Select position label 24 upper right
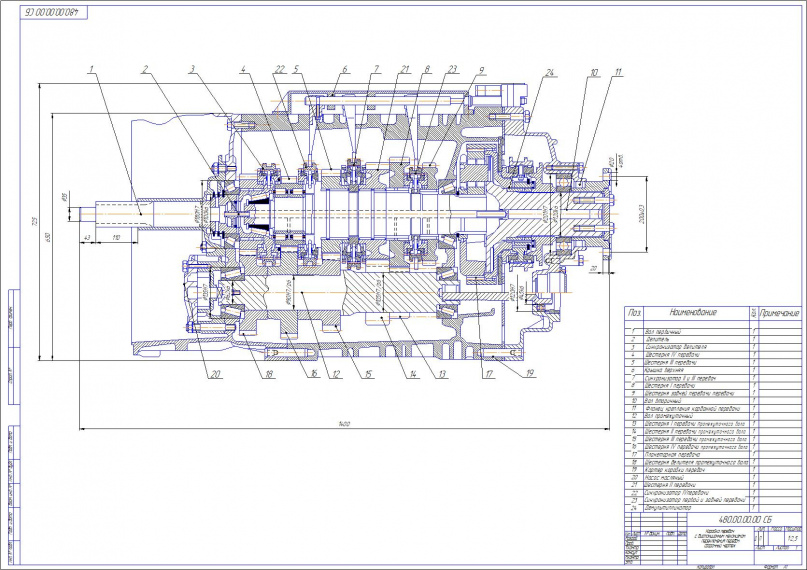Image resolution: width=807 pixels, height=570 pixels. pos(549,73)
